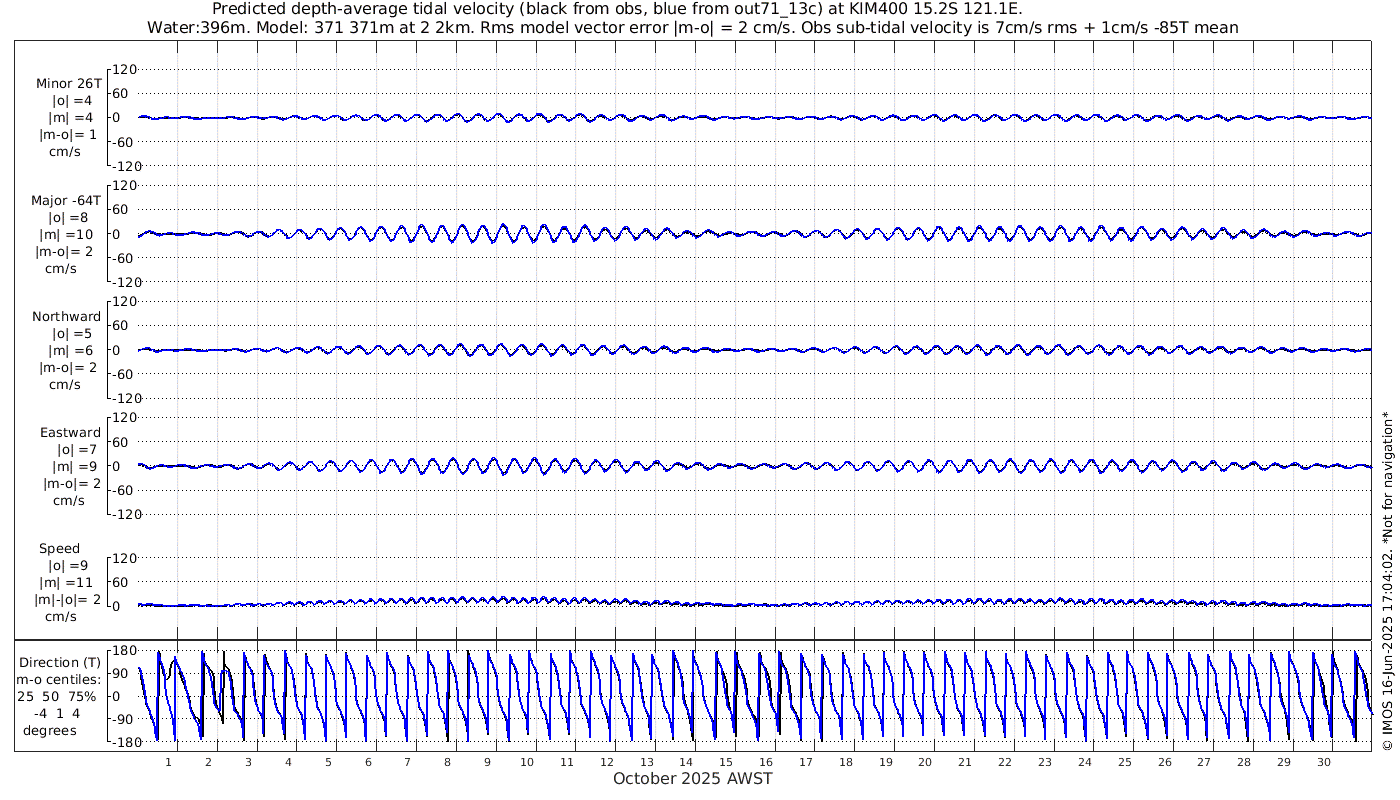Select the 'm-o centiles:' text
1400x800 pixels.
tap(60, 680)
